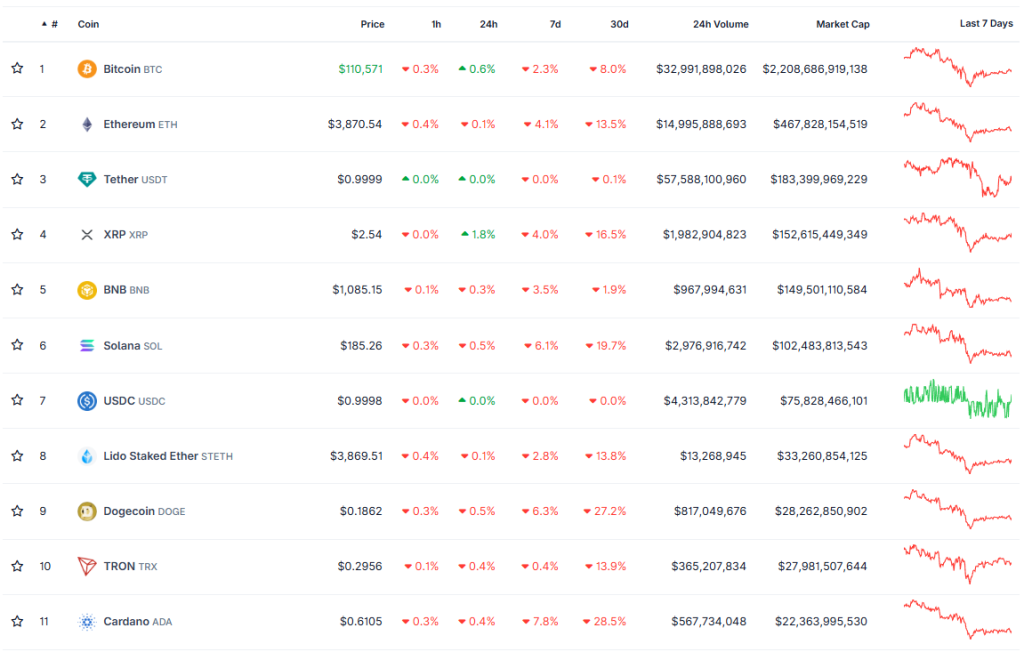
Task: Open the Ethereum coin page link
Action: (130, 124)
